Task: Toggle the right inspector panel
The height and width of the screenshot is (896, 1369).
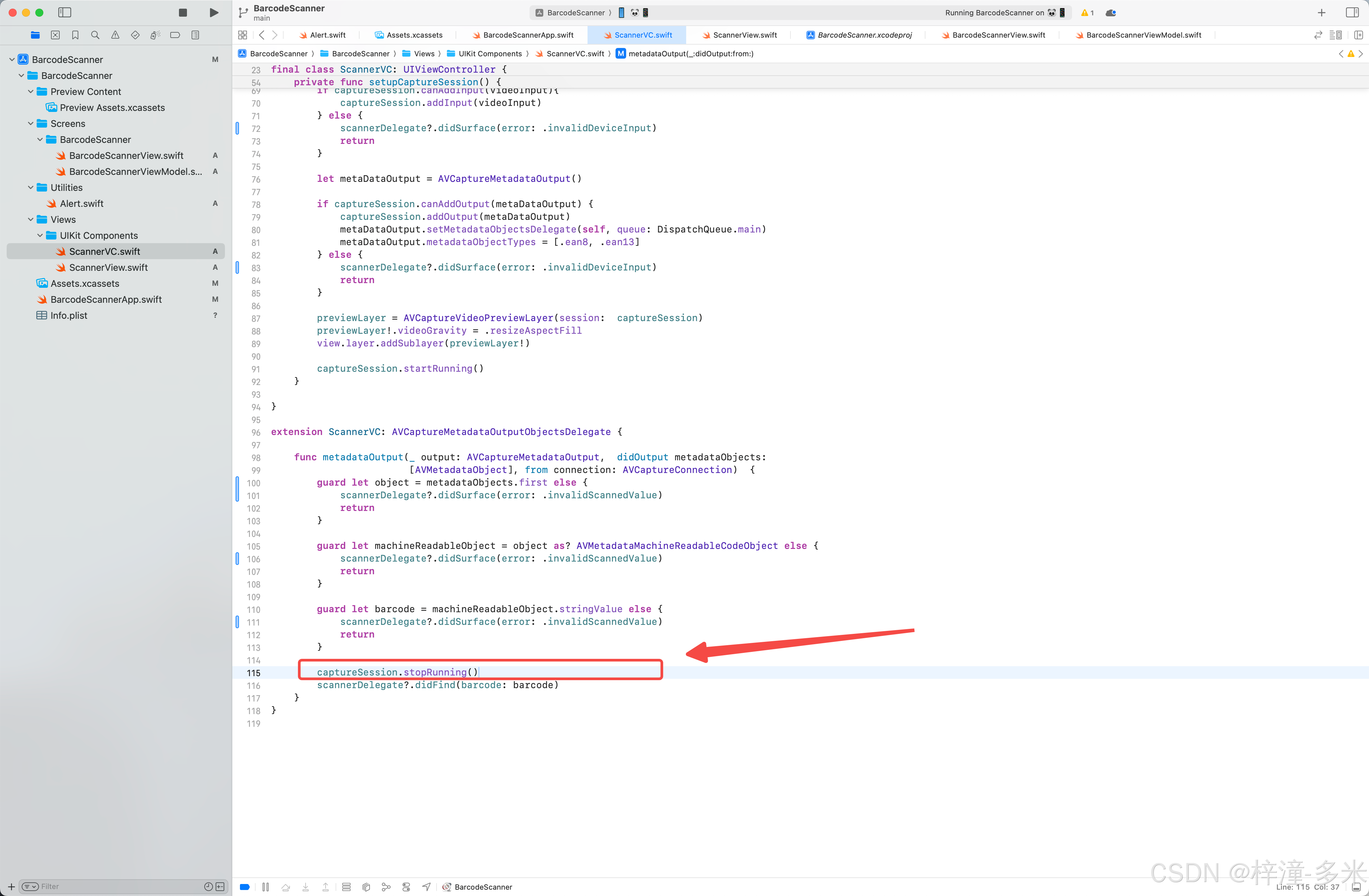Action: coord(1352,13)
